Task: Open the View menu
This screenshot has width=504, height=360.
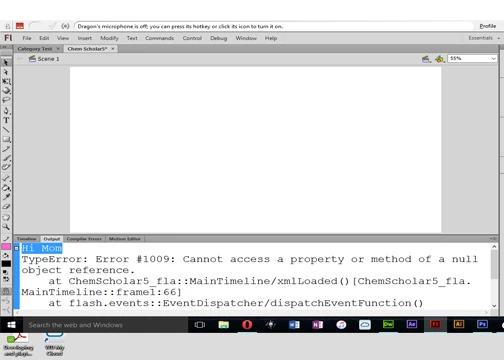Action: coord(63,38)
